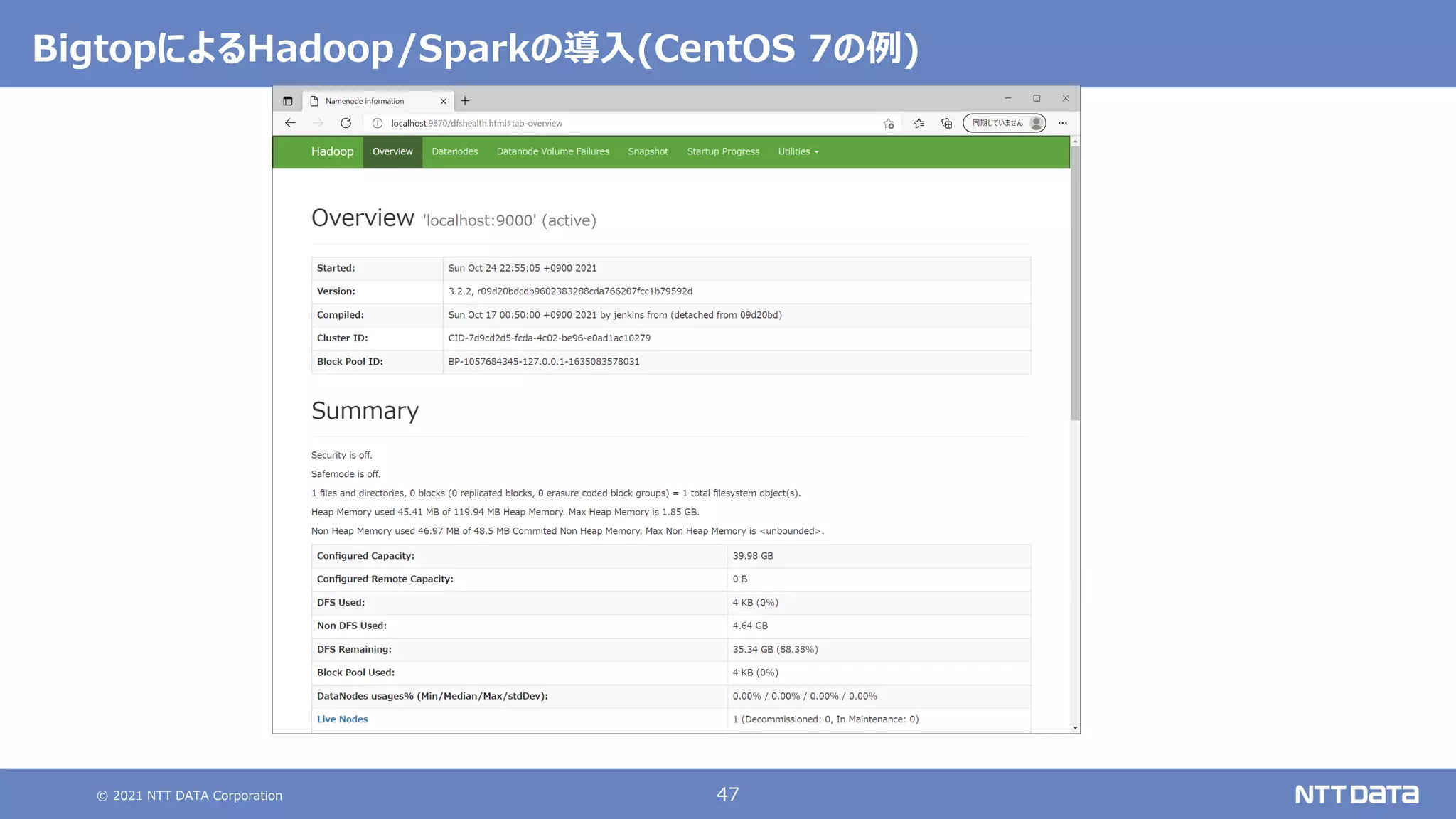Screen dimensions: 1456x819
Task: Click the browser back arrow
Action: tap(290, 123)
